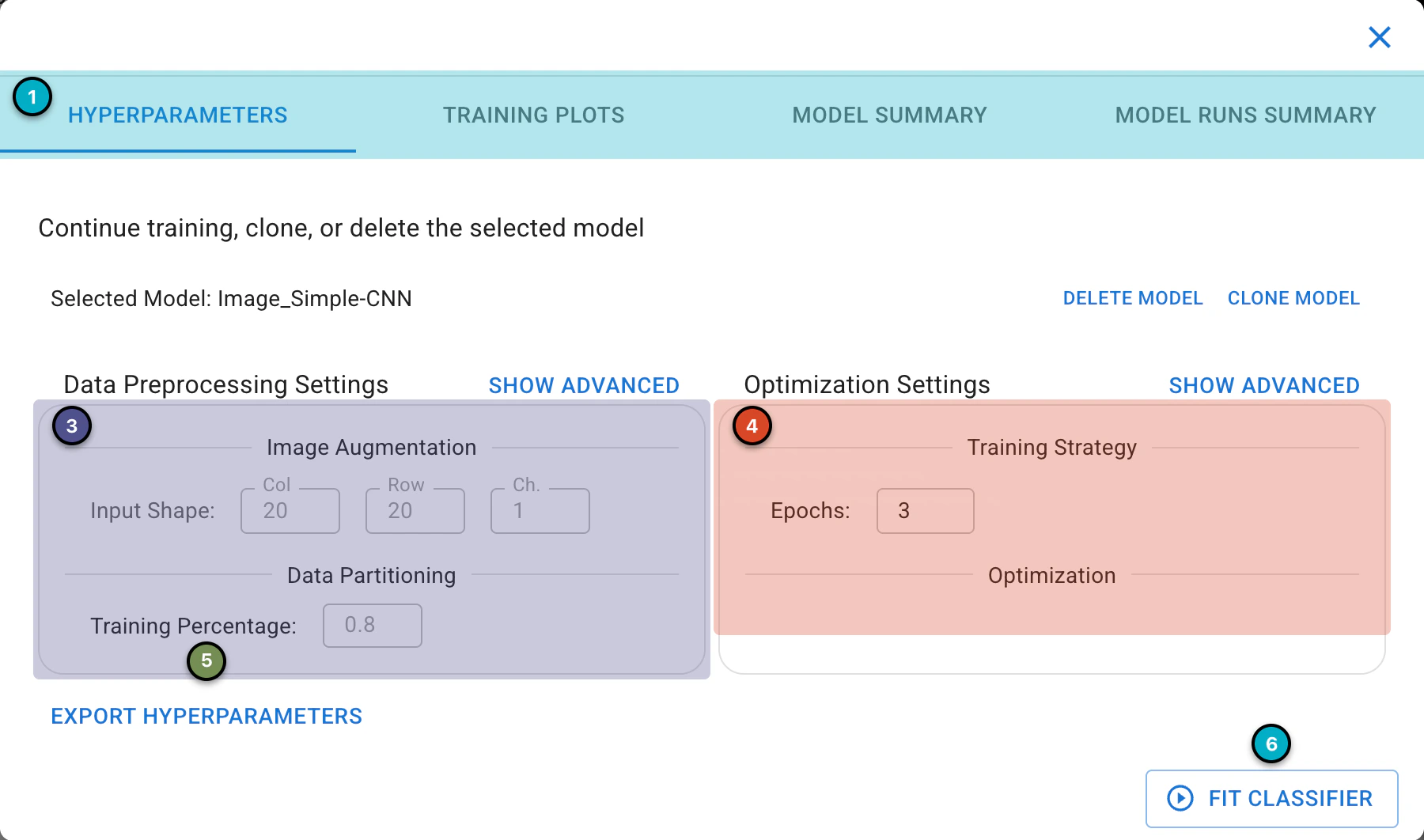
Task: Click annotation marker number 5
Action: tap(206, 660)
